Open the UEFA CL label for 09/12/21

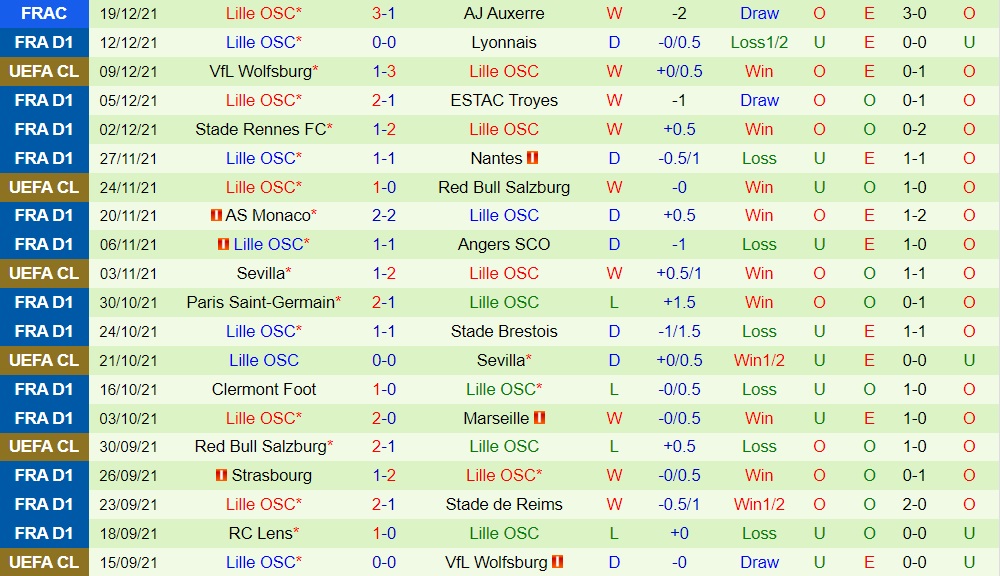pyautogui.click(x=44, y=71)
